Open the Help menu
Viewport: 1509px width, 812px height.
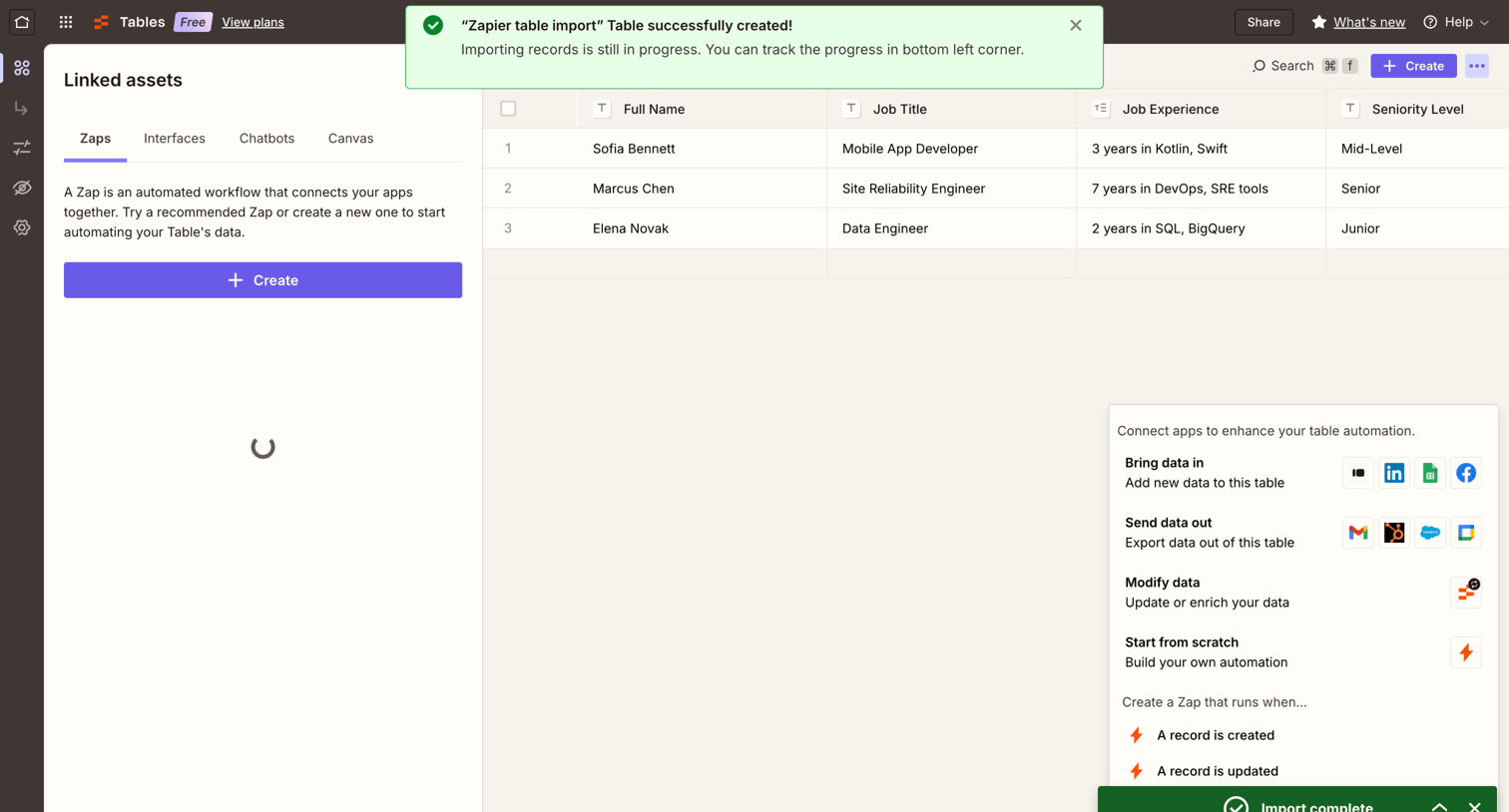[x=1456, y=22]
